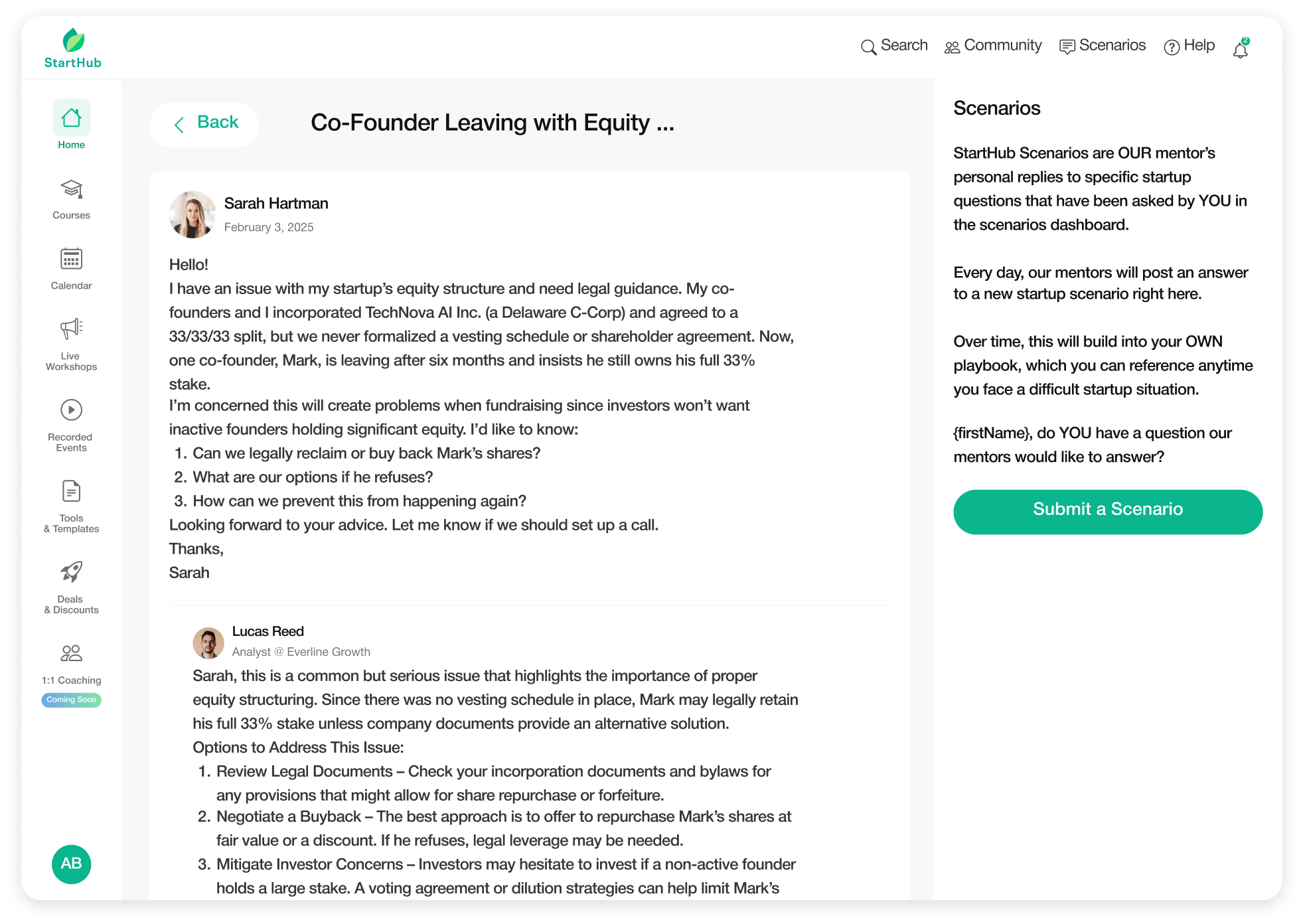Click the notifications bell icon
Screen dimensions: 1301x924
1240,48
